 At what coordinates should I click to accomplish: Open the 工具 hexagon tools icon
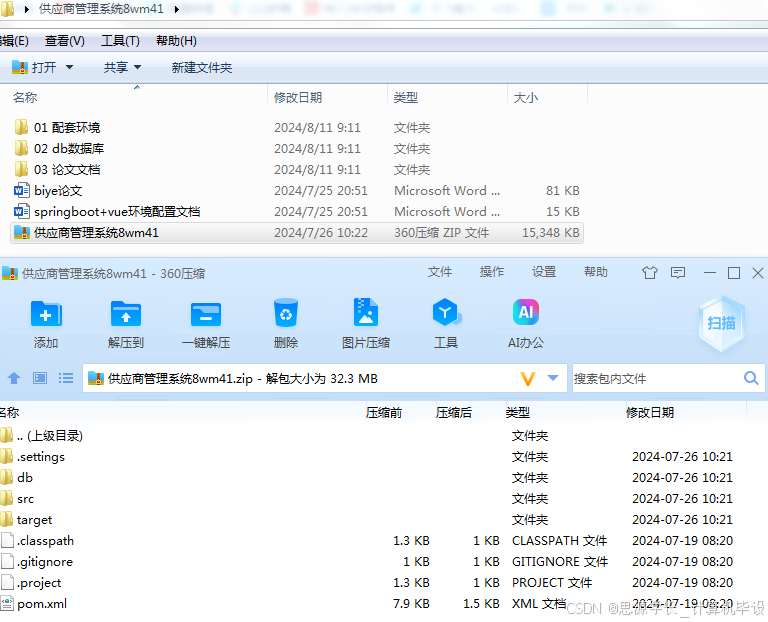446,312
